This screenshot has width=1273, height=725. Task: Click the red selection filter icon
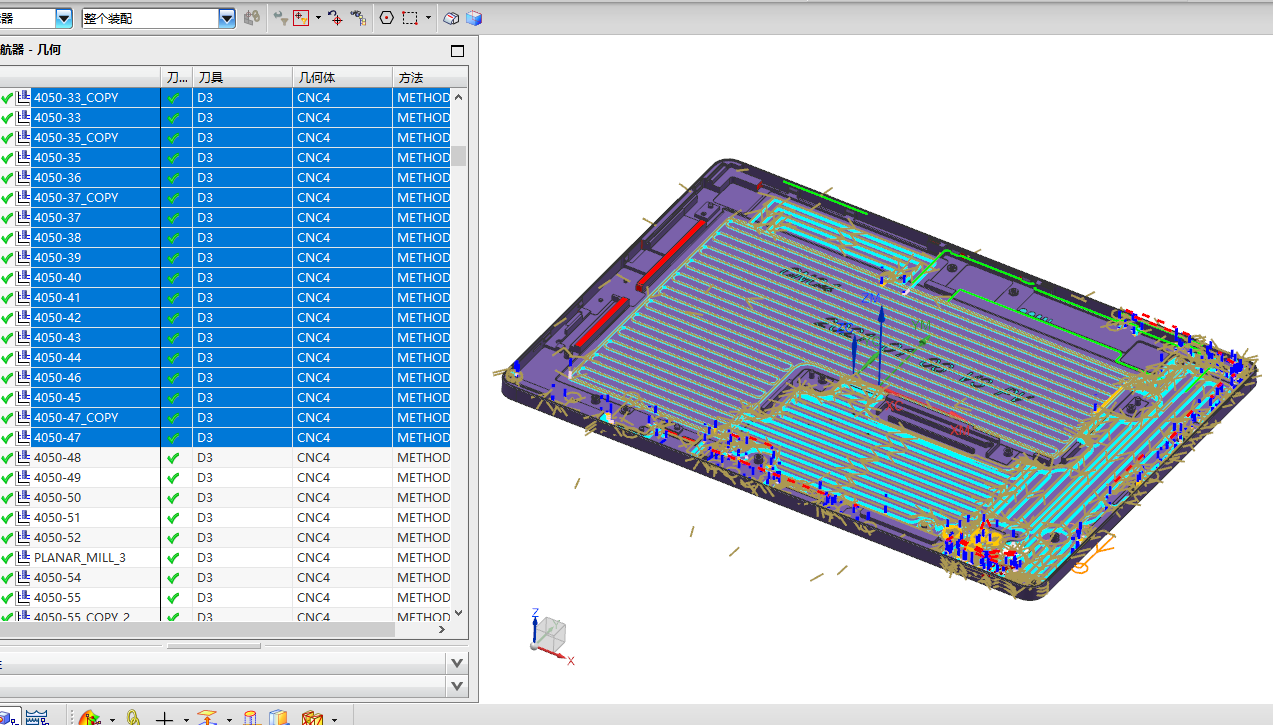click(301, 18)
